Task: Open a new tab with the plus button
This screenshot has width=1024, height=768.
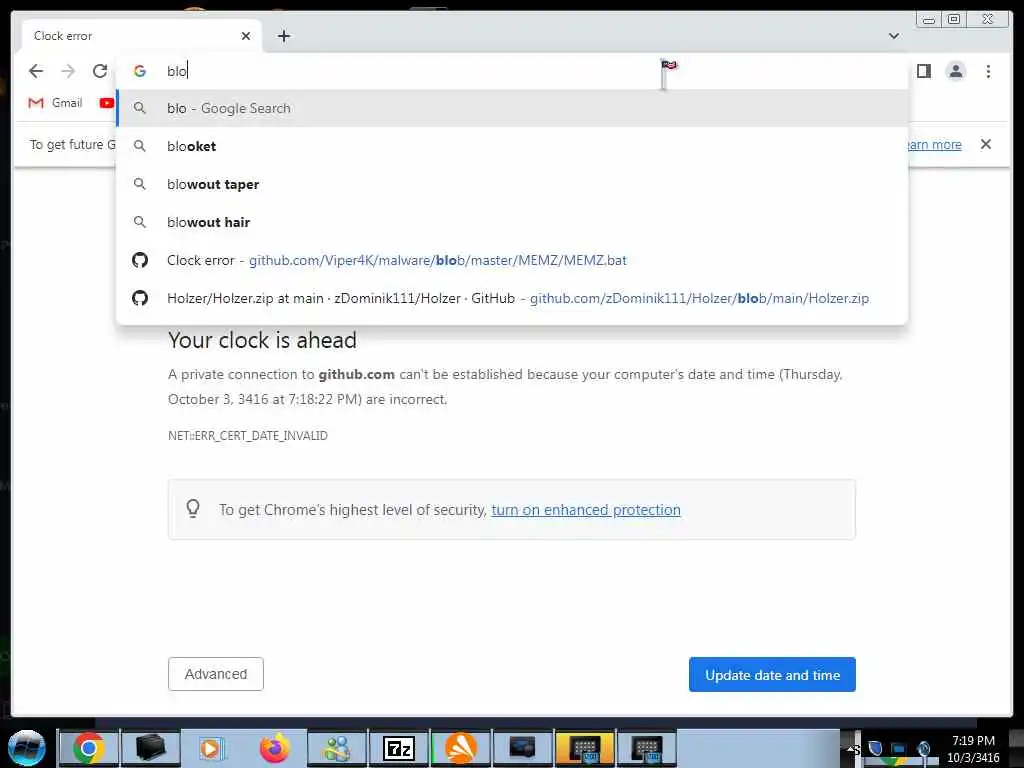Action: click(x=283, y=36)
